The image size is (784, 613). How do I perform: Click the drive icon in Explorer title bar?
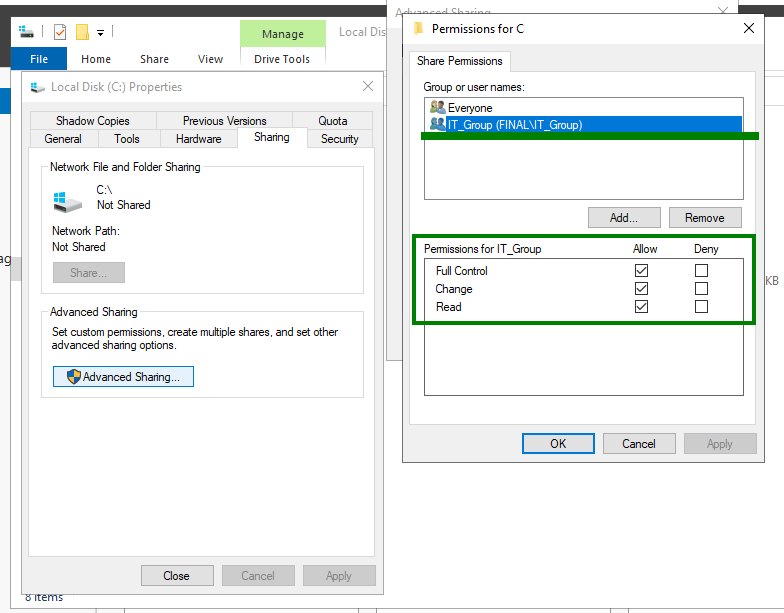tap(26, 32)
